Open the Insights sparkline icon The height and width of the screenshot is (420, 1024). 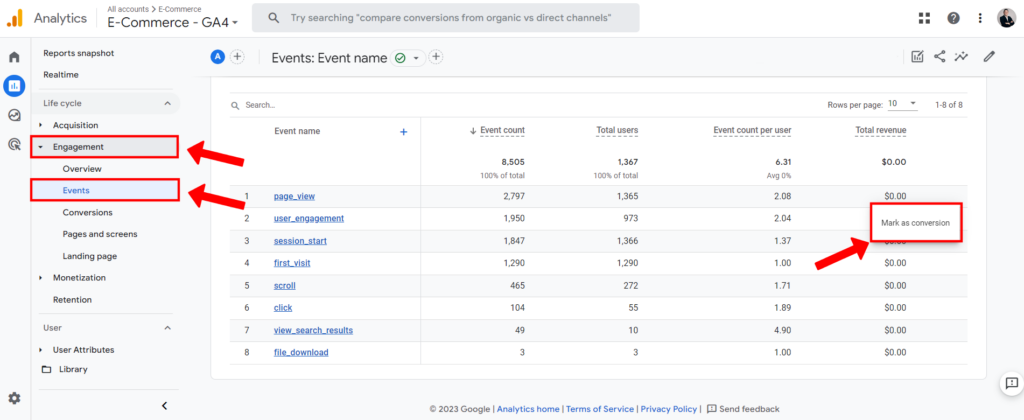(x=963, y=57)
